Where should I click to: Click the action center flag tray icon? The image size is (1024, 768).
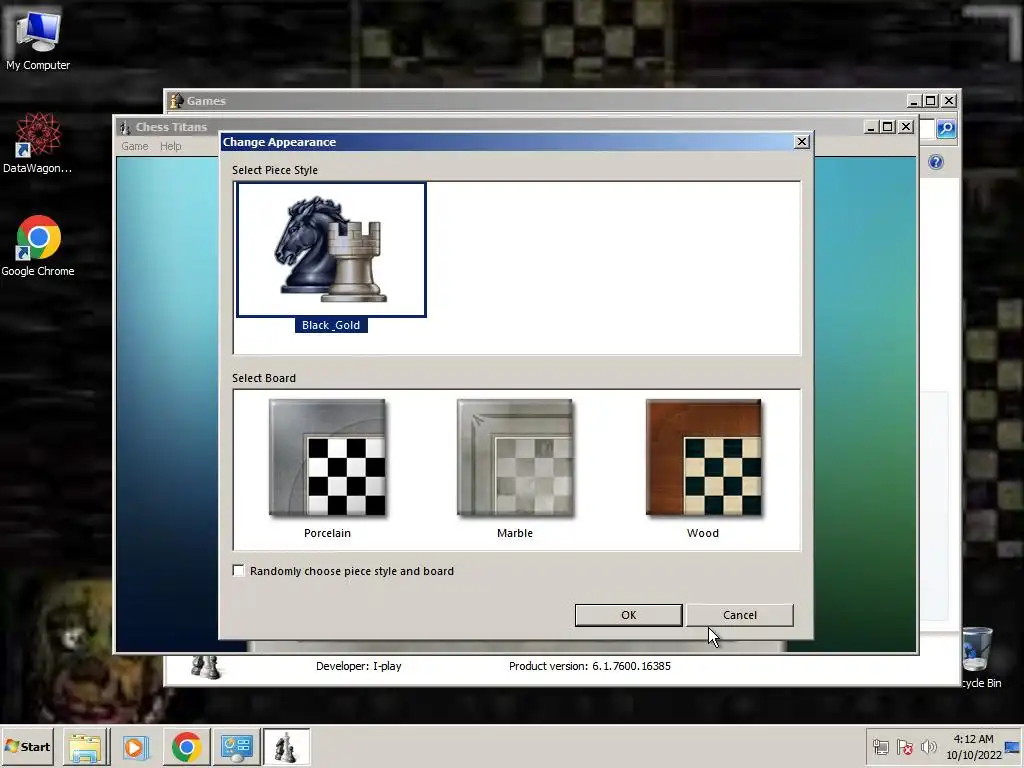[x=905, y=747]
